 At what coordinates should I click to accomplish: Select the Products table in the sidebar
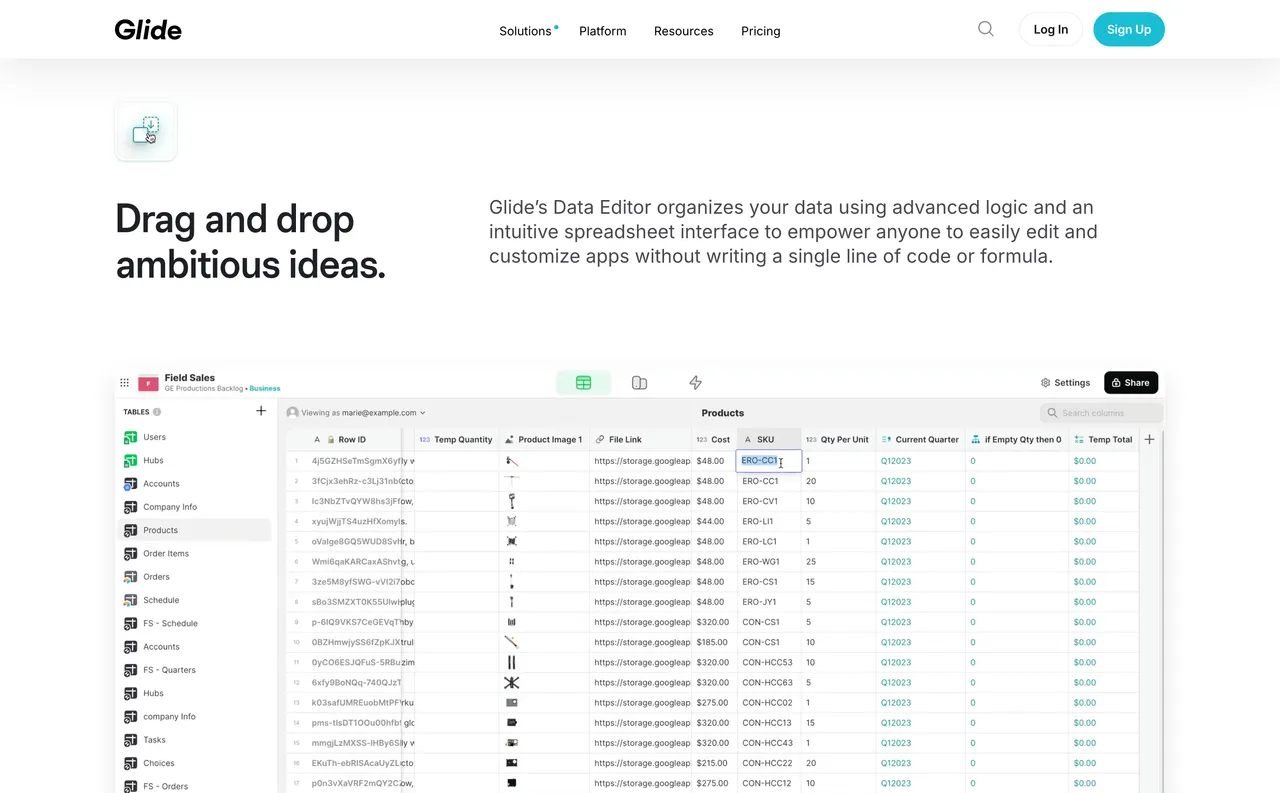[162, 530]
